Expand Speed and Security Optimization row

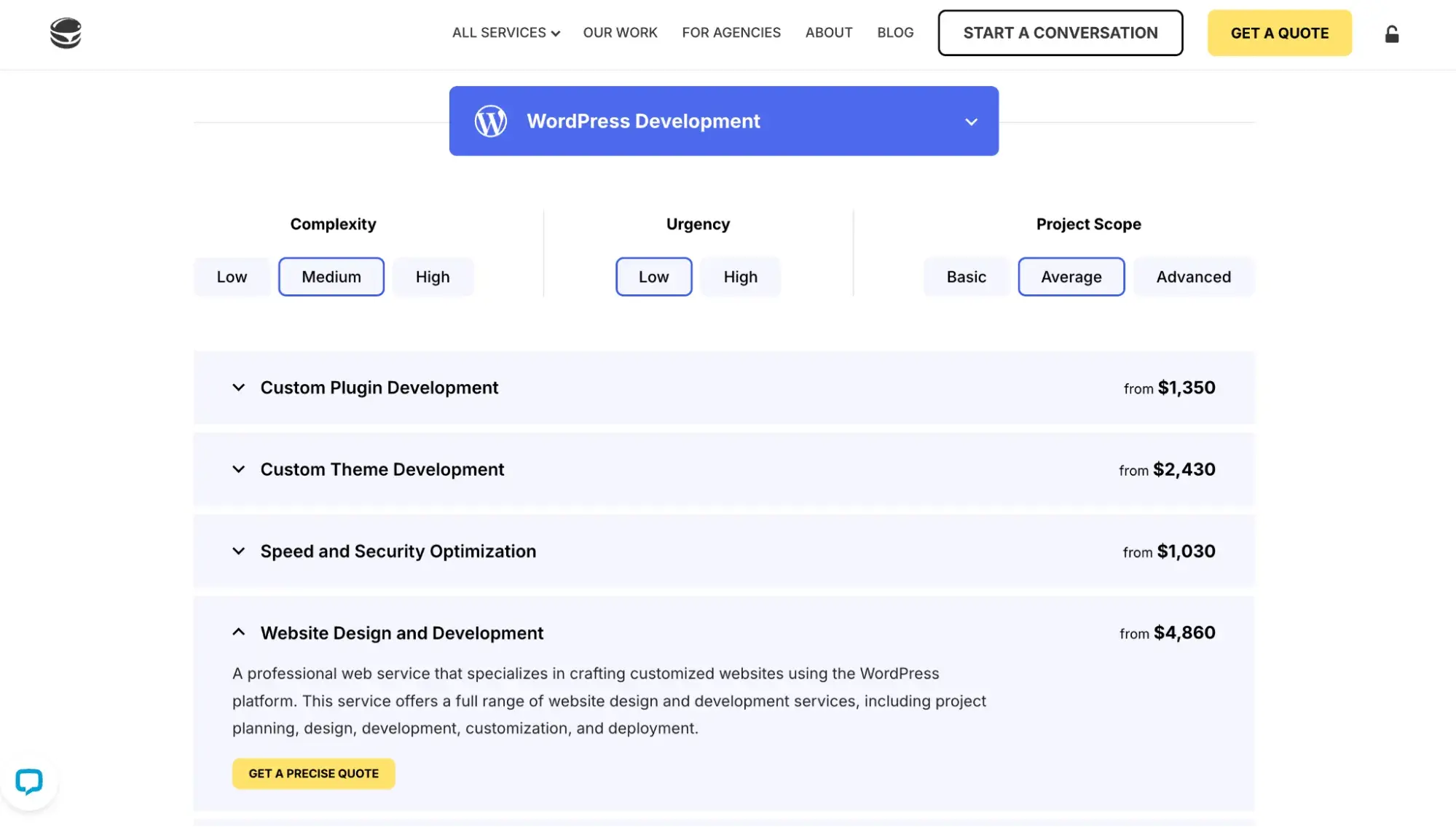click(x=723, y=551)
